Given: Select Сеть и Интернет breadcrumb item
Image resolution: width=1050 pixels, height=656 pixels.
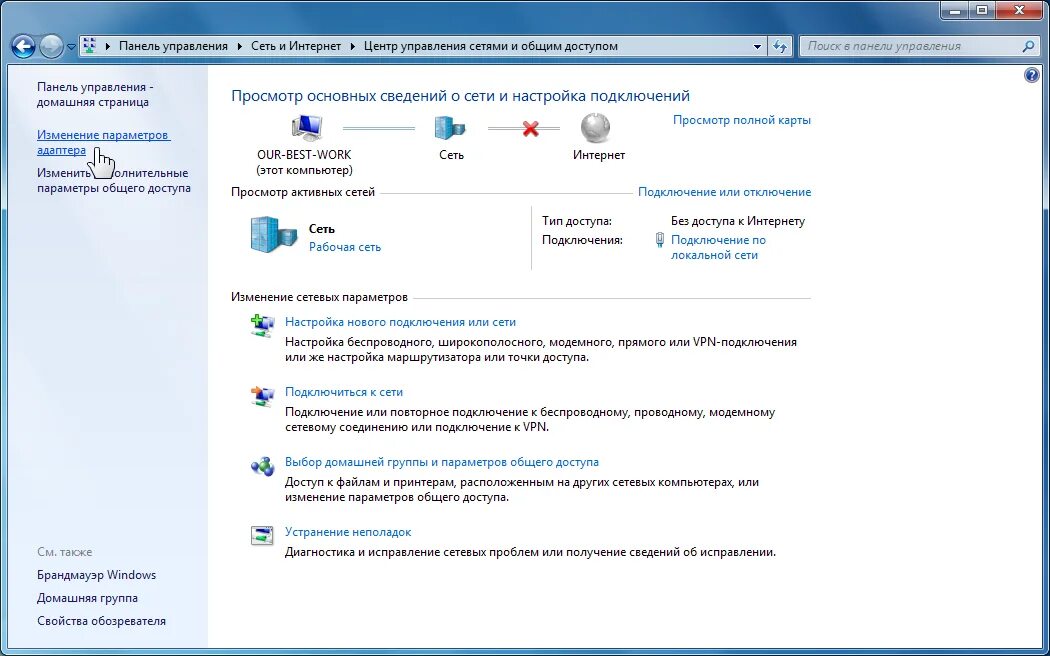Looking at the screenshot, I should (295, 46).
